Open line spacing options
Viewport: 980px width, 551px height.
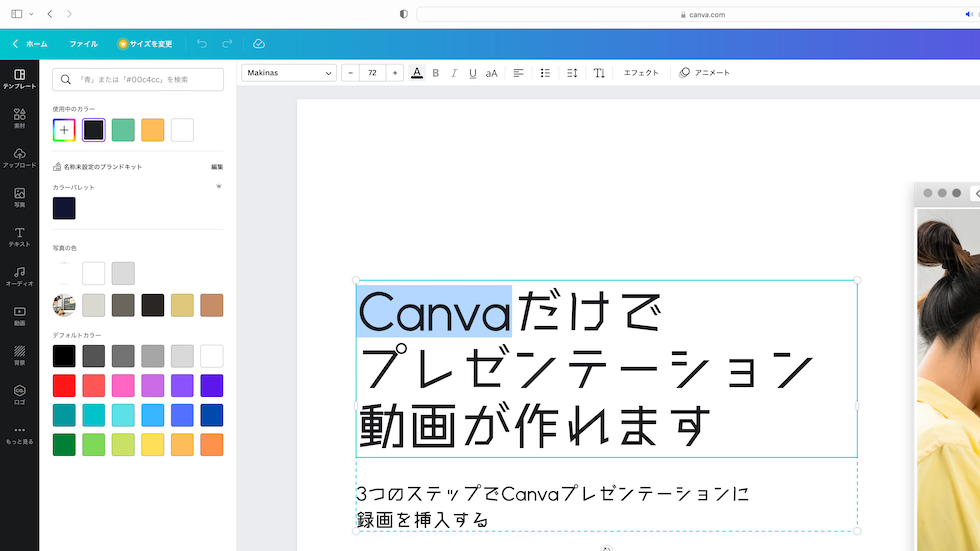572,73
